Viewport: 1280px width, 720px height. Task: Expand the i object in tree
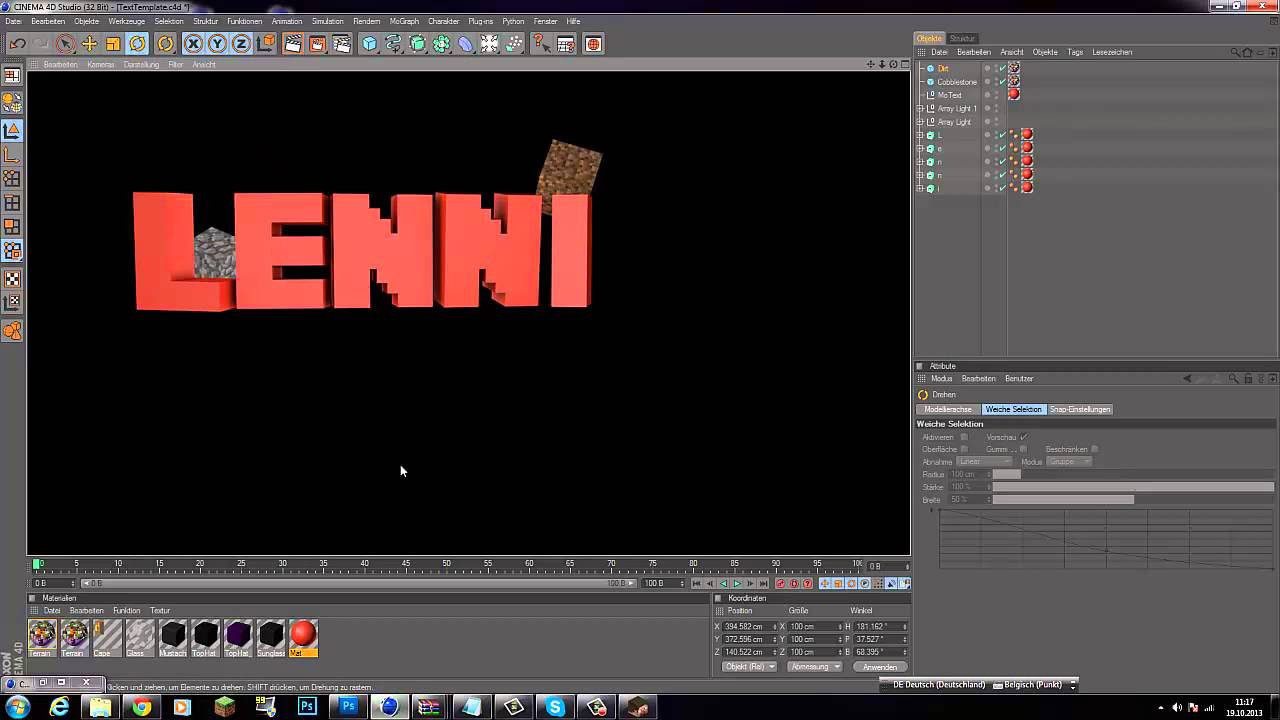921,188
